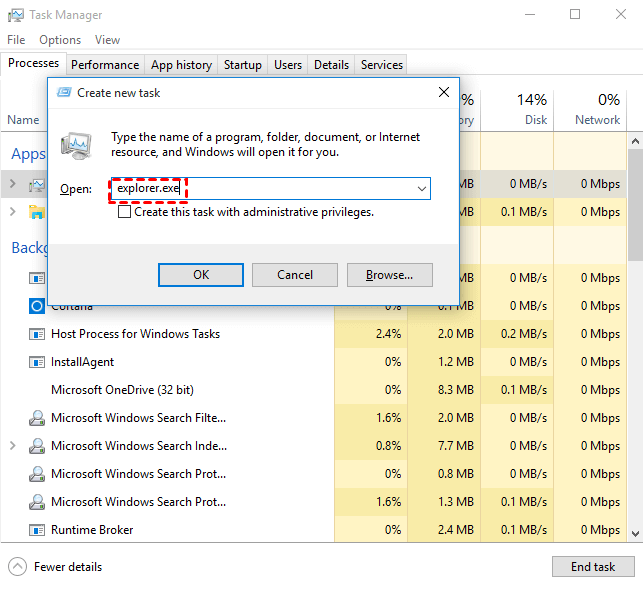Viewport: 643px width, 591px height.
Task: Click the Host Process for Windows Tasks icon
Action: click(x=36, y=334)
